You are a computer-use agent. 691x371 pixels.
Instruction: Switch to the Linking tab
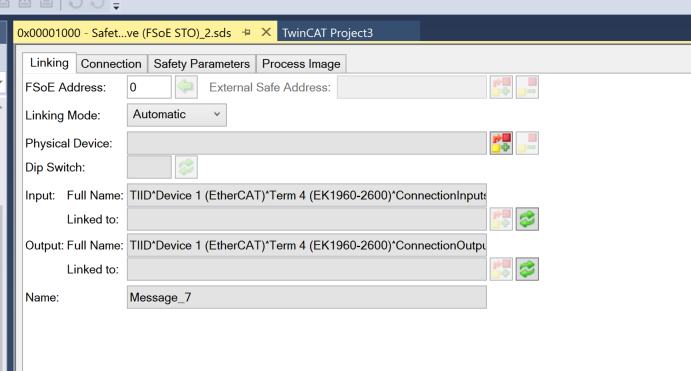point(49,63)
